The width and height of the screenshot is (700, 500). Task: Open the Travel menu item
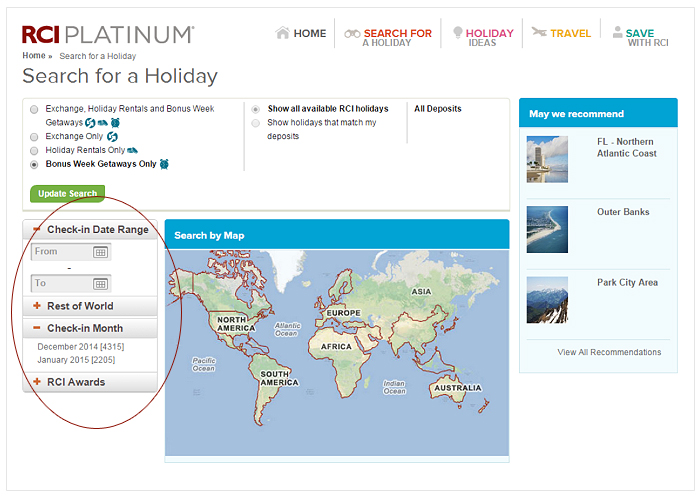[x=570, y=33]
